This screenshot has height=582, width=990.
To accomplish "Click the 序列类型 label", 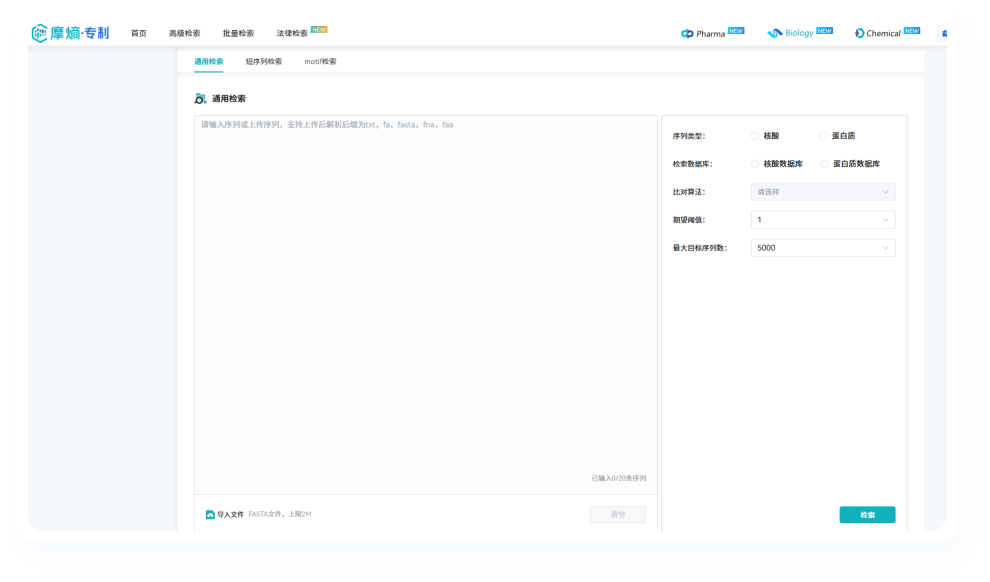I will 689,136.
